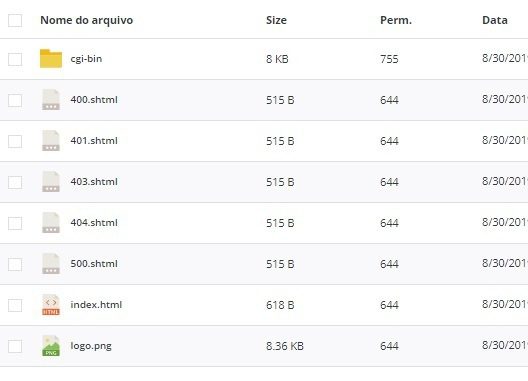
Task: Open the cgi-bin folder icon
Action: [x=51, y=59]
